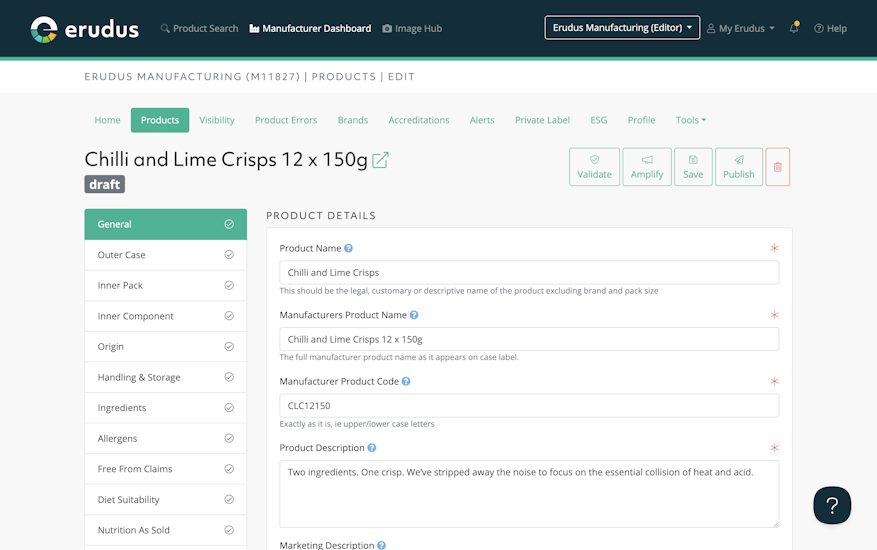Click Manufacturer Product Code field
The height and width of the screenshot is (550, 877).
[x=529, y=406]
